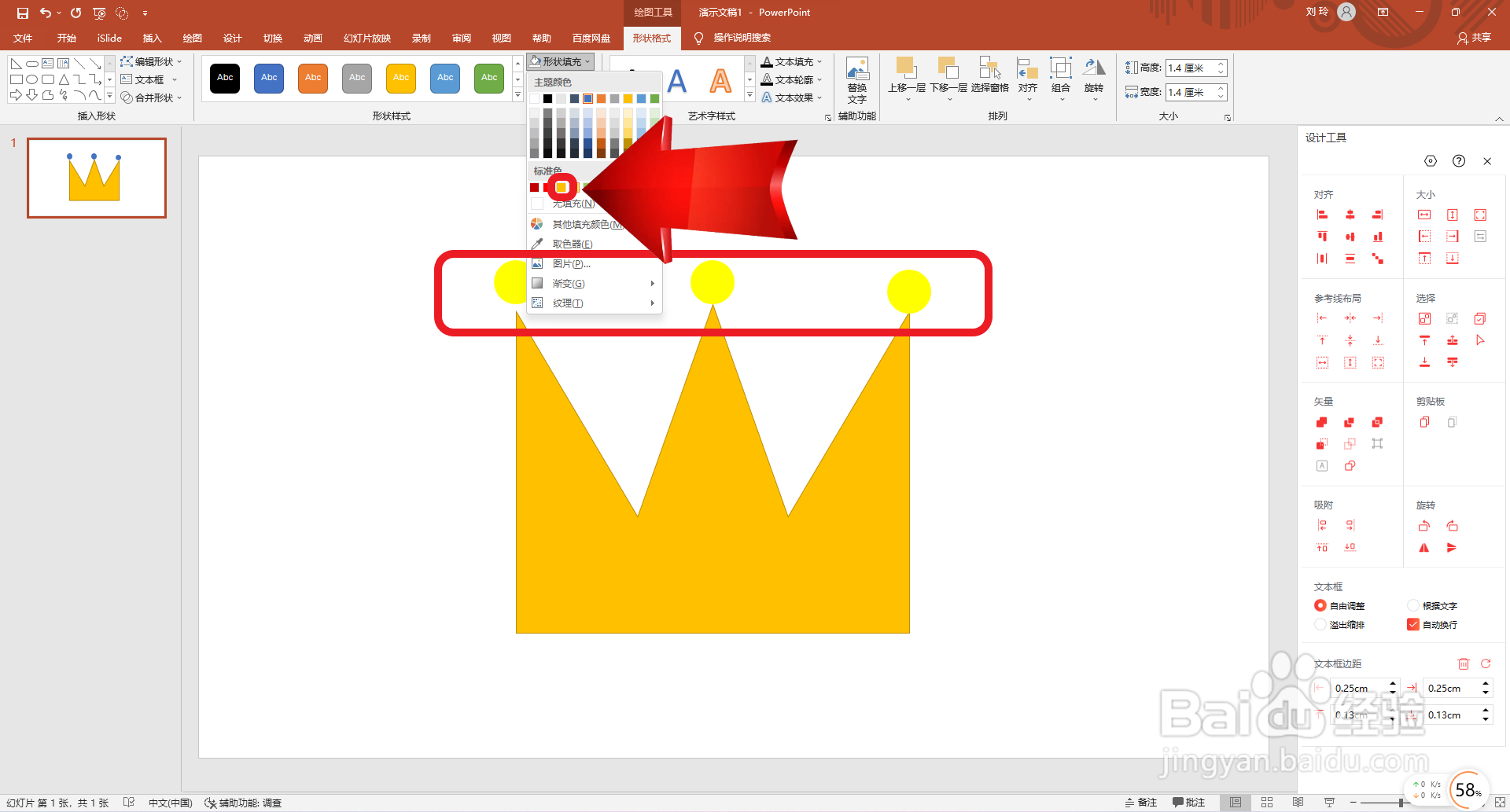Switch to the 开始 ribbon tab
Image resolution: width=1510 pixels, height=812 pixels.
(x=67, y=38)
